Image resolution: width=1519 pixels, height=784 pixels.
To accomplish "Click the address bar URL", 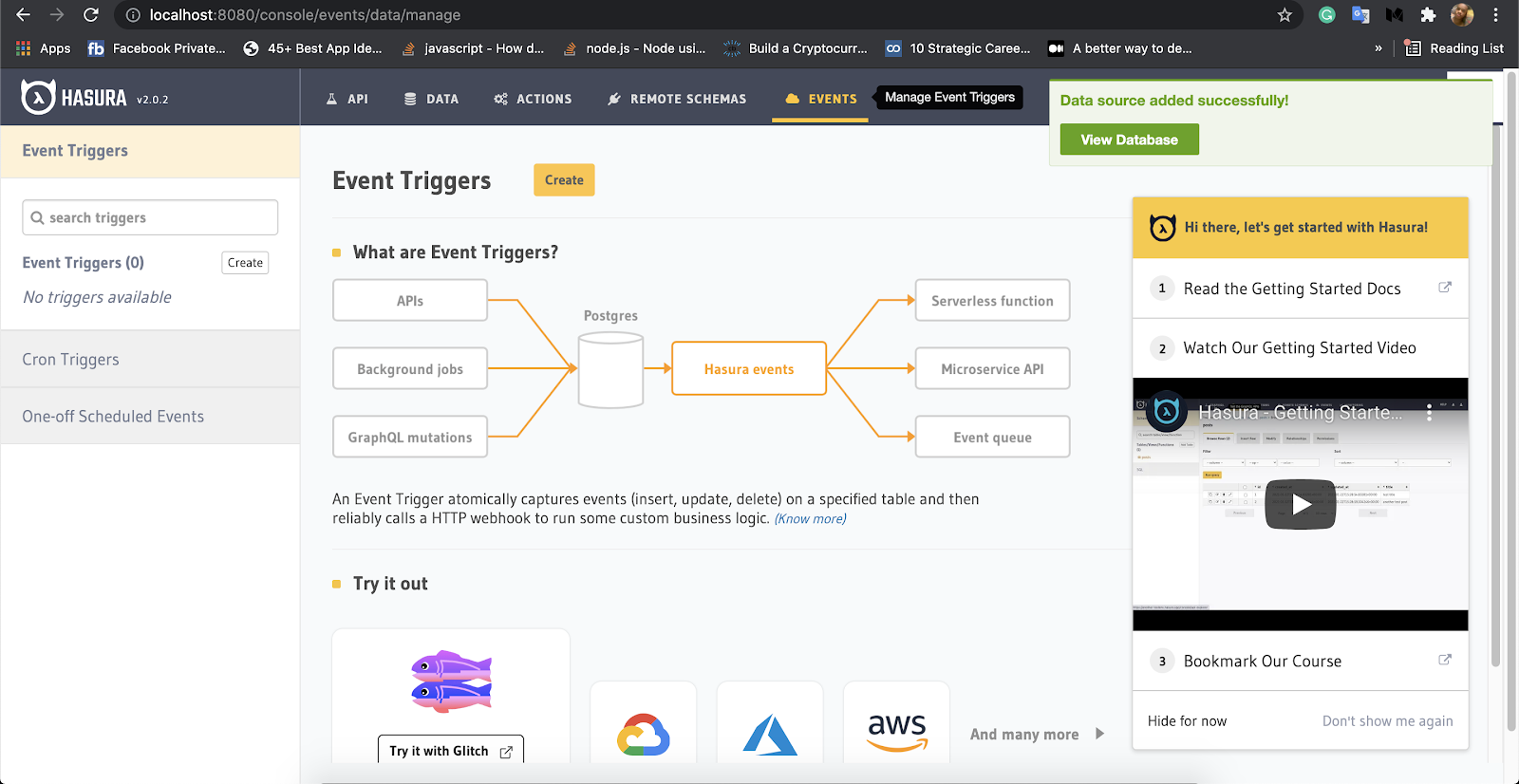I will [x=305, y=15].
